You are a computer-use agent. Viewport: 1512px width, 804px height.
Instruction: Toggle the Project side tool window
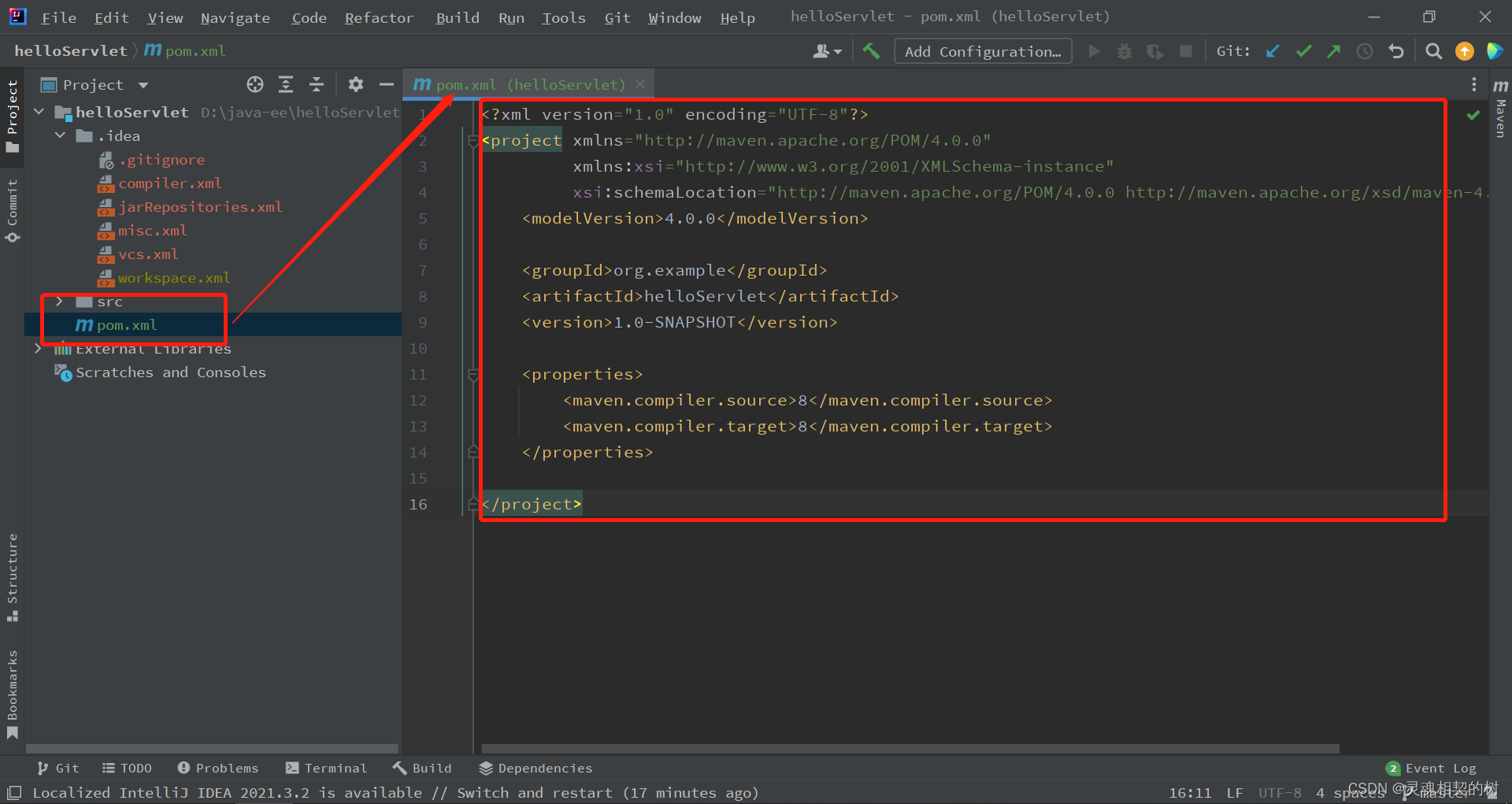pyautogui.click(x=12, y=117)
